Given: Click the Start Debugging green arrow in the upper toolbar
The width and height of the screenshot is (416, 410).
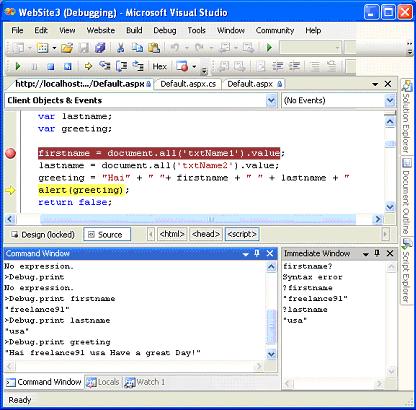Looking at the screenshot, I should 269,48.
